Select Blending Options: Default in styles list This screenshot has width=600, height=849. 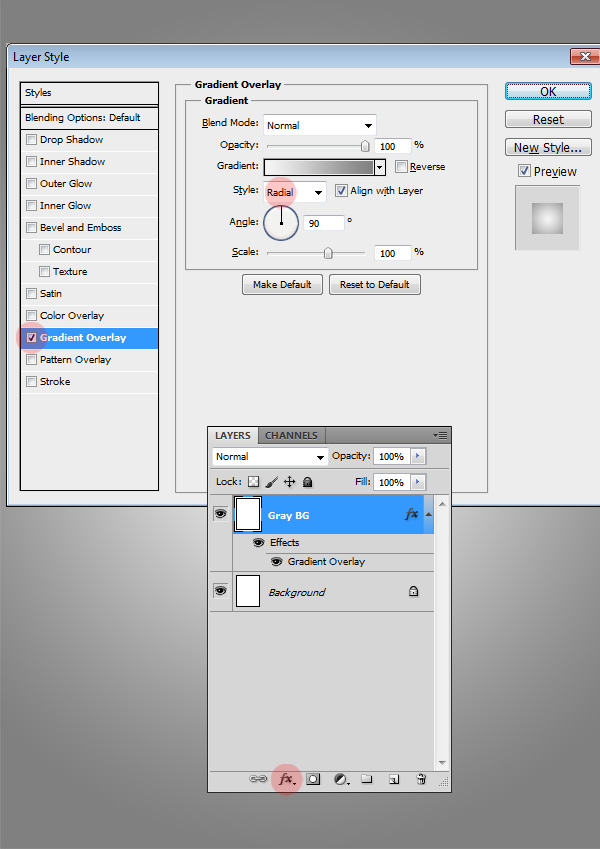[83, 118]
